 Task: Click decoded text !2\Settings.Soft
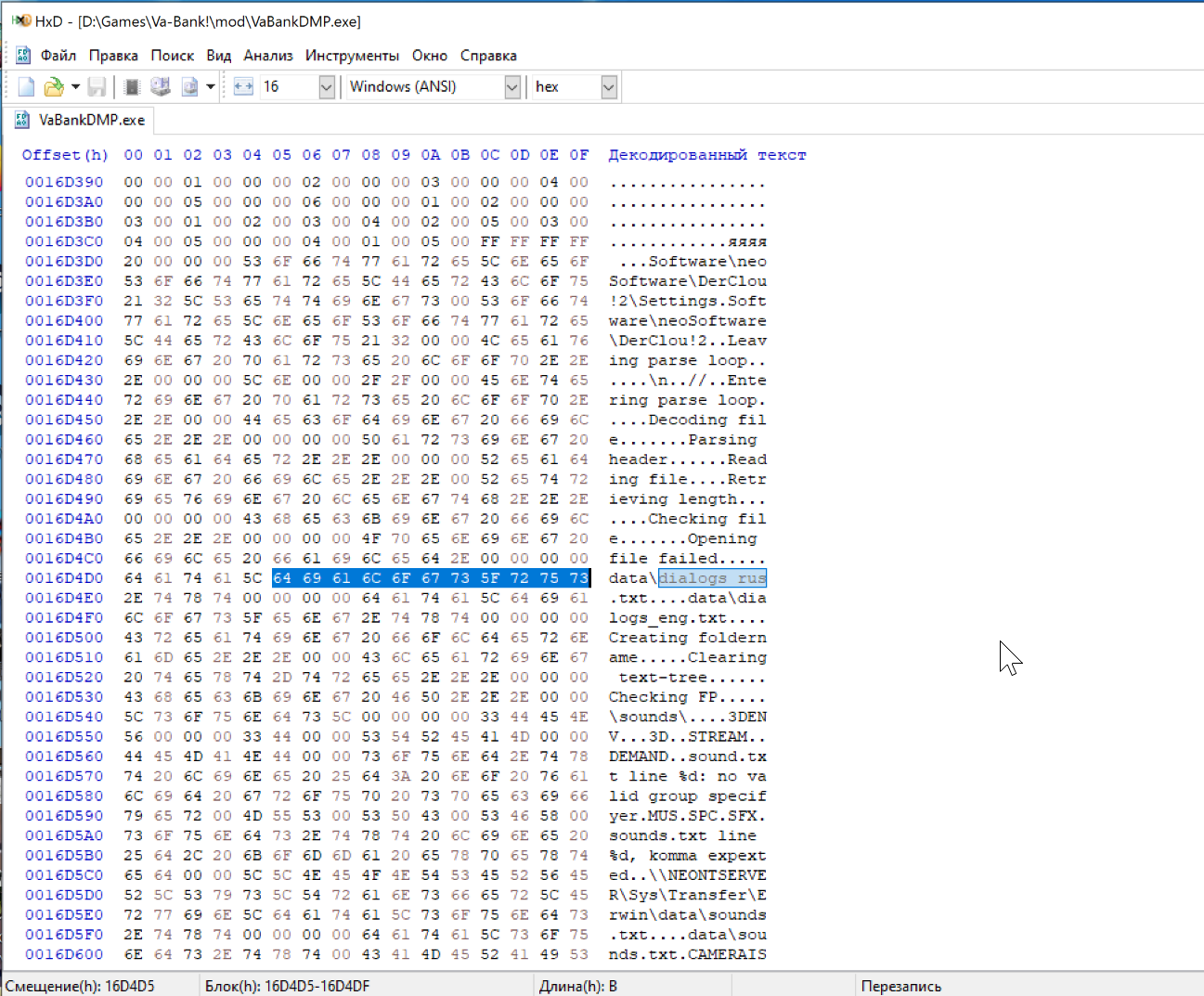(688, 301)
